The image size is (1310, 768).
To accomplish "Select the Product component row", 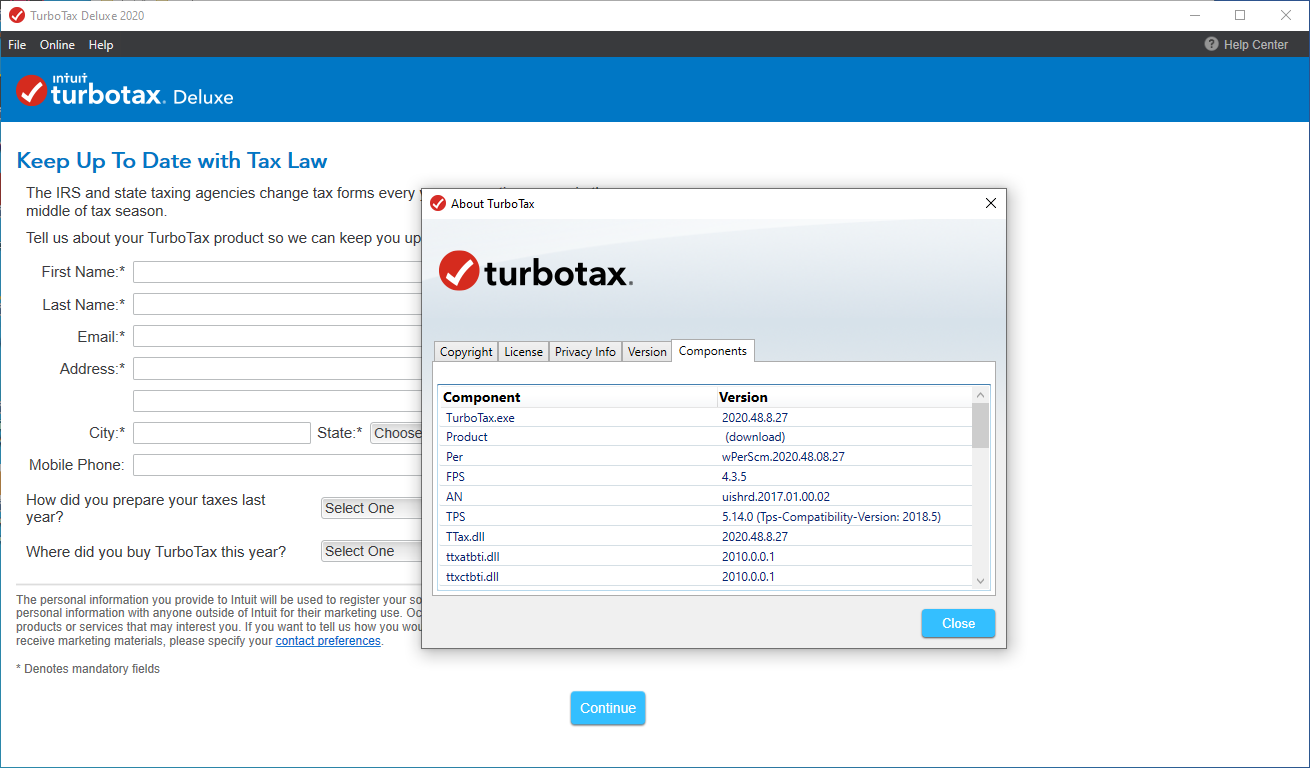I will coord(705,437).
